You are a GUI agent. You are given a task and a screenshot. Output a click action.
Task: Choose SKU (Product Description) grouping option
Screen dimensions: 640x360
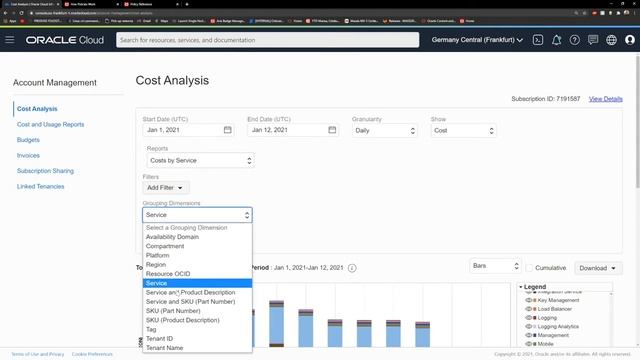(197, 320)
